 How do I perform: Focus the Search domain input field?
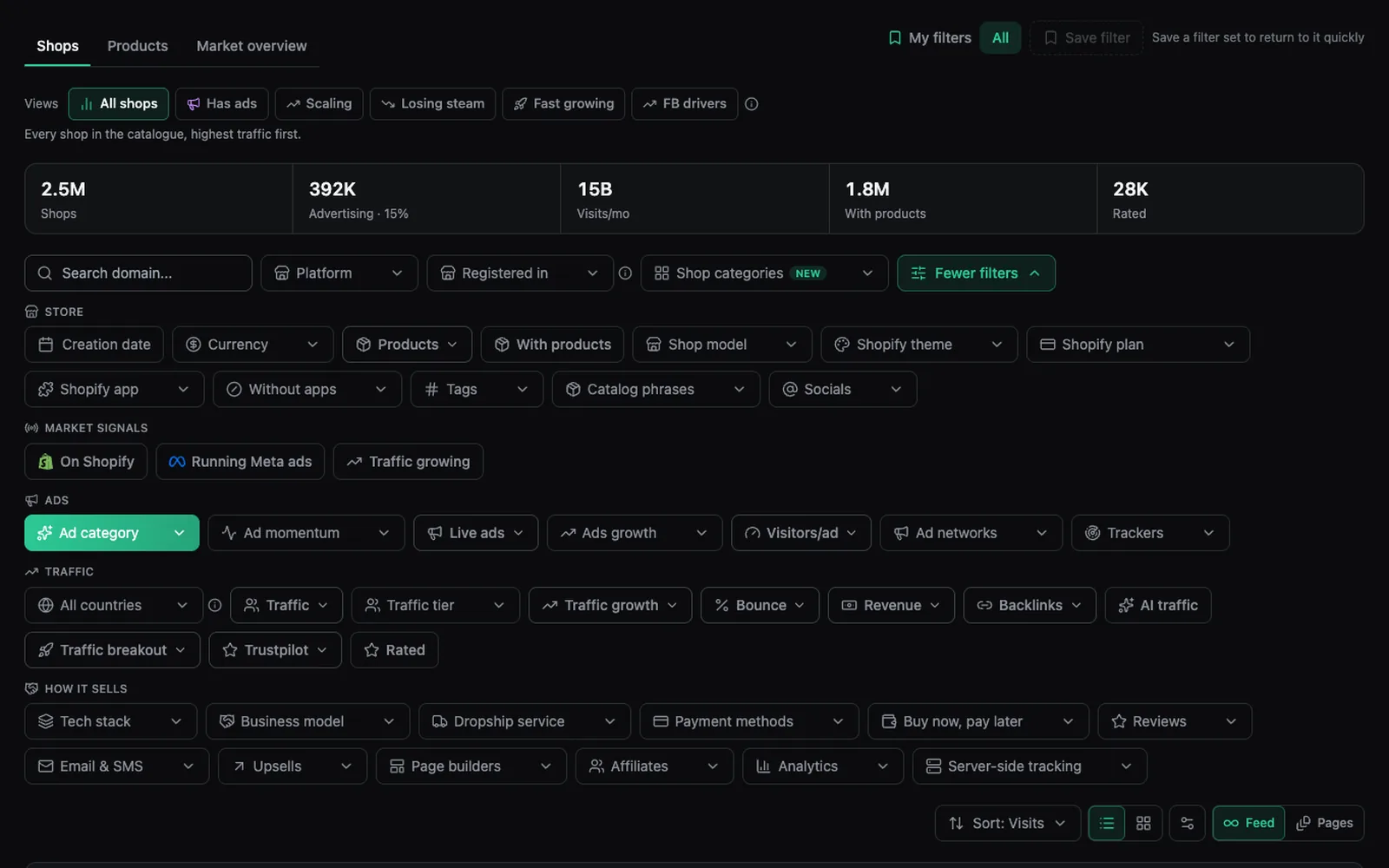(x=138, y=273)
